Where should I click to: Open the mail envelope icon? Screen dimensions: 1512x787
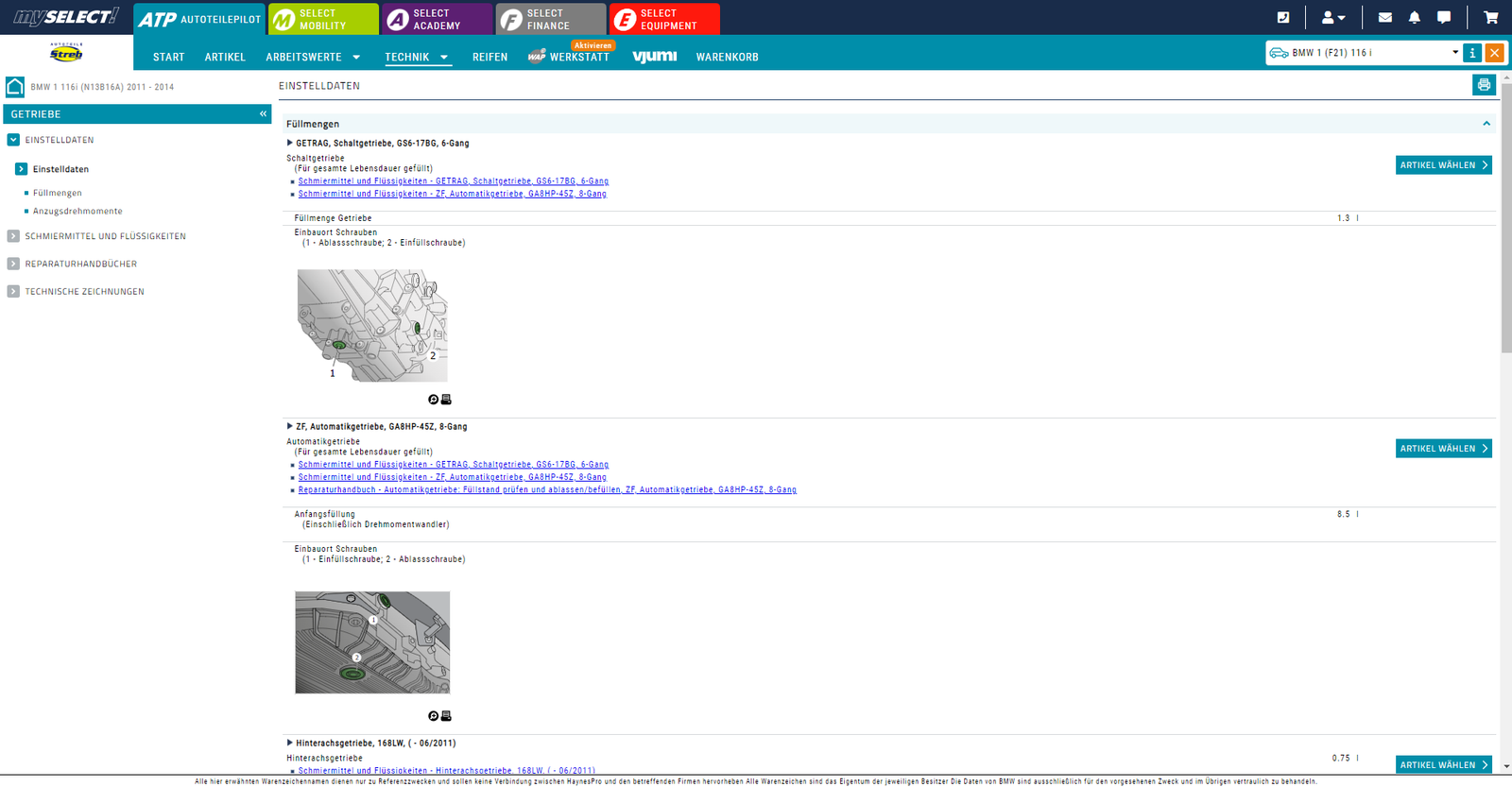[1385, 17]
